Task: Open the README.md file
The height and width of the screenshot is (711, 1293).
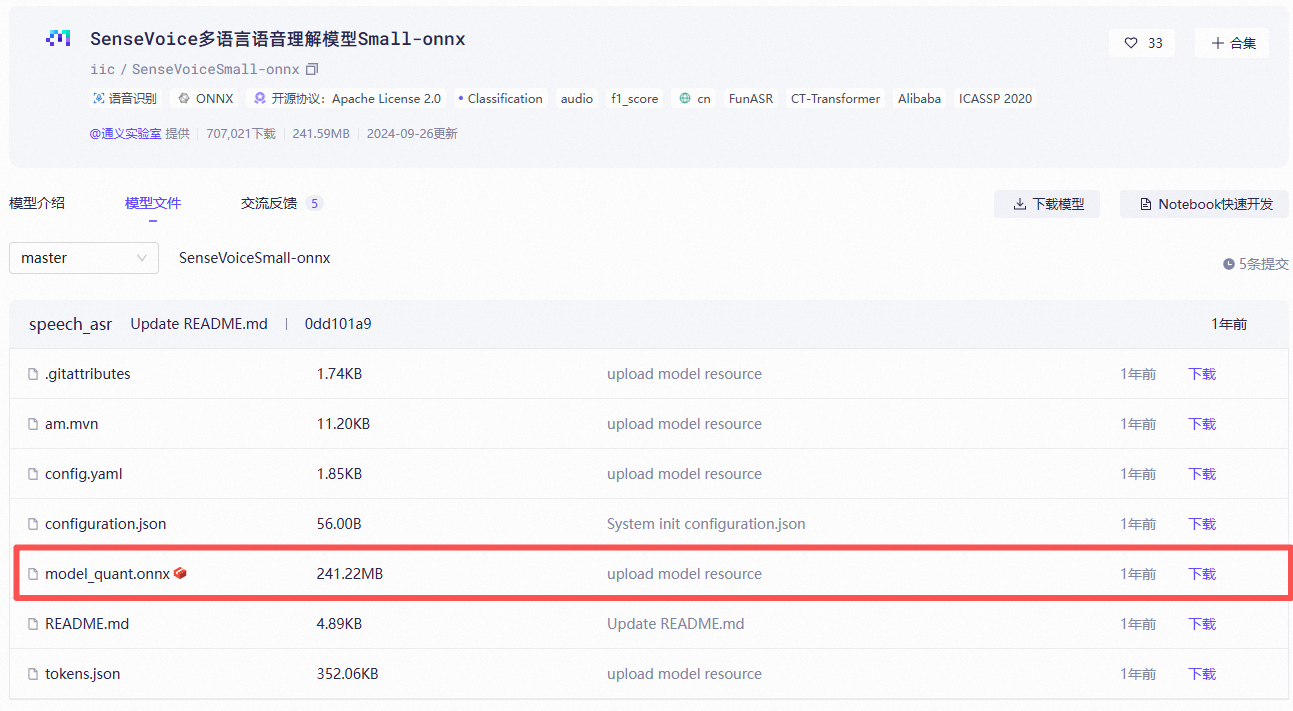Action: click(x=87, y=624)
